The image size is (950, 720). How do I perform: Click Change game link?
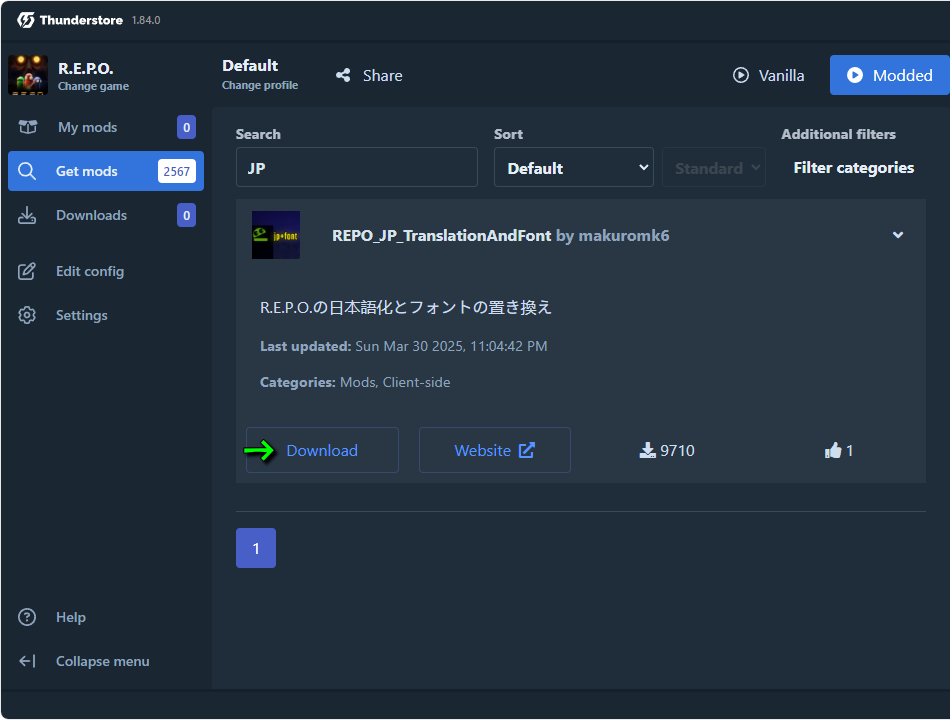point(93,86)
